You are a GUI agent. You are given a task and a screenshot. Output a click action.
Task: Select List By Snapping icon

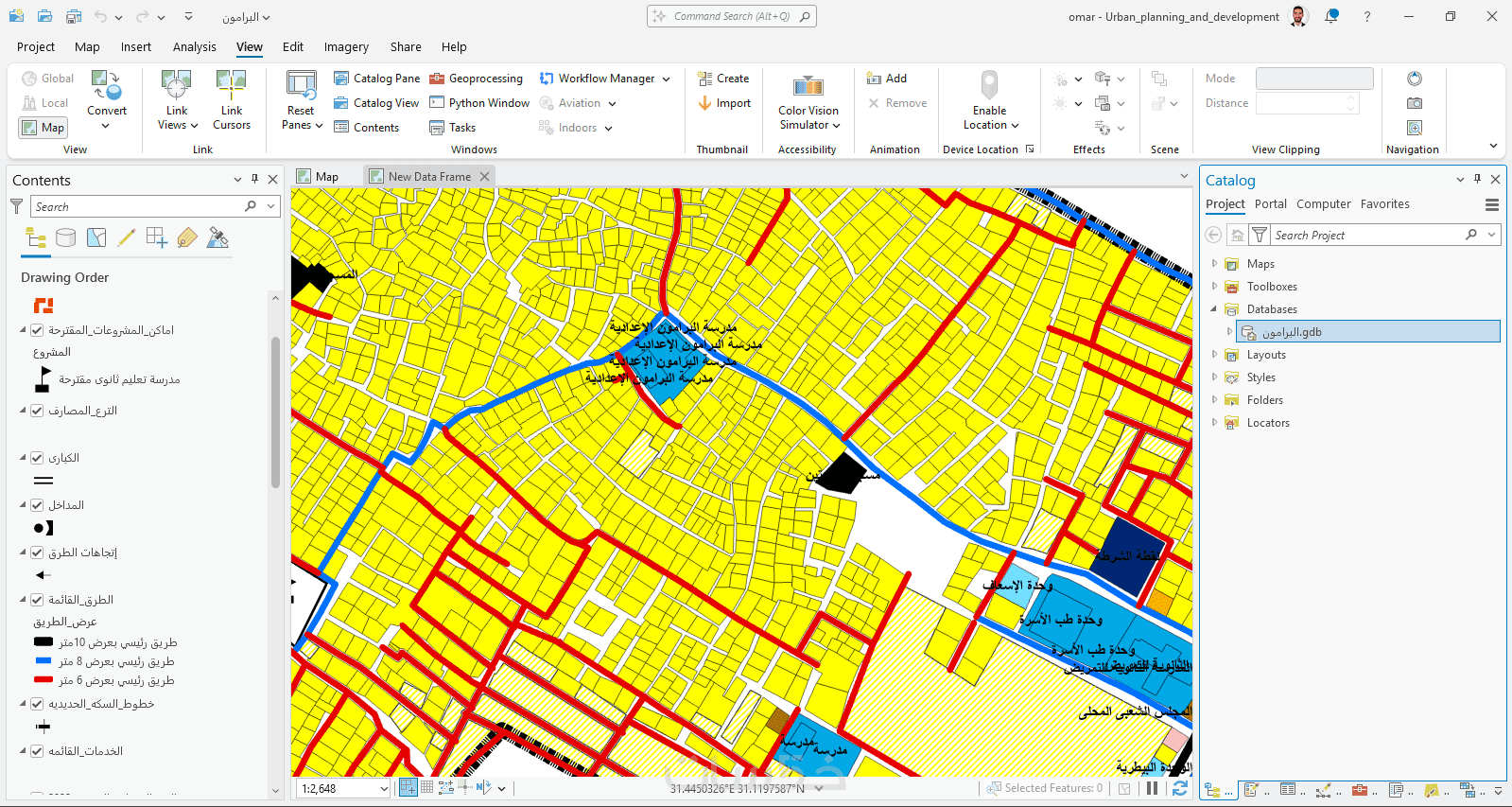[157, 237]
